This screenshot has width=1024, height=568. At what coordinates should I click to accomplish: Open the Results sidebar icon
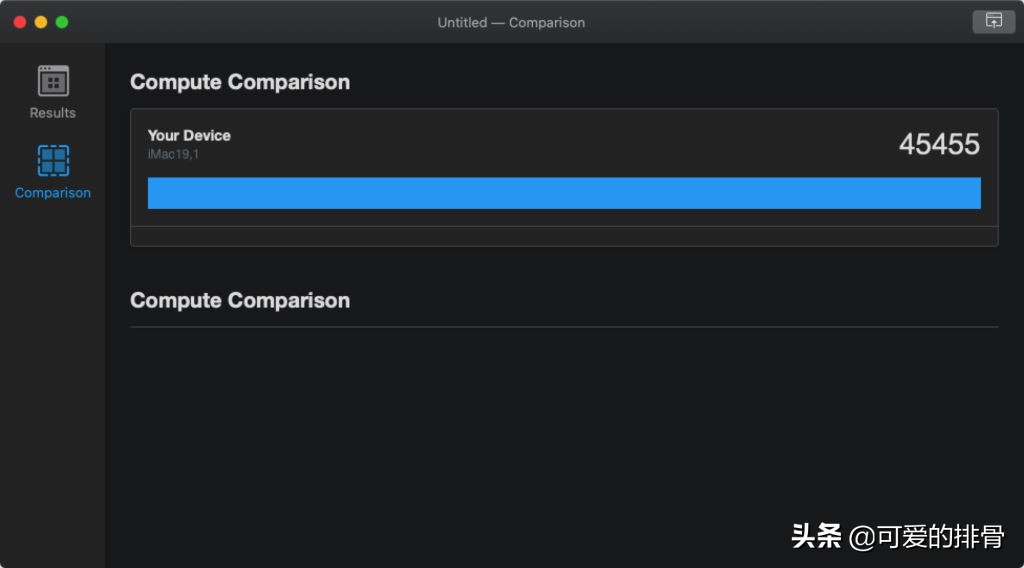[53, 81]
